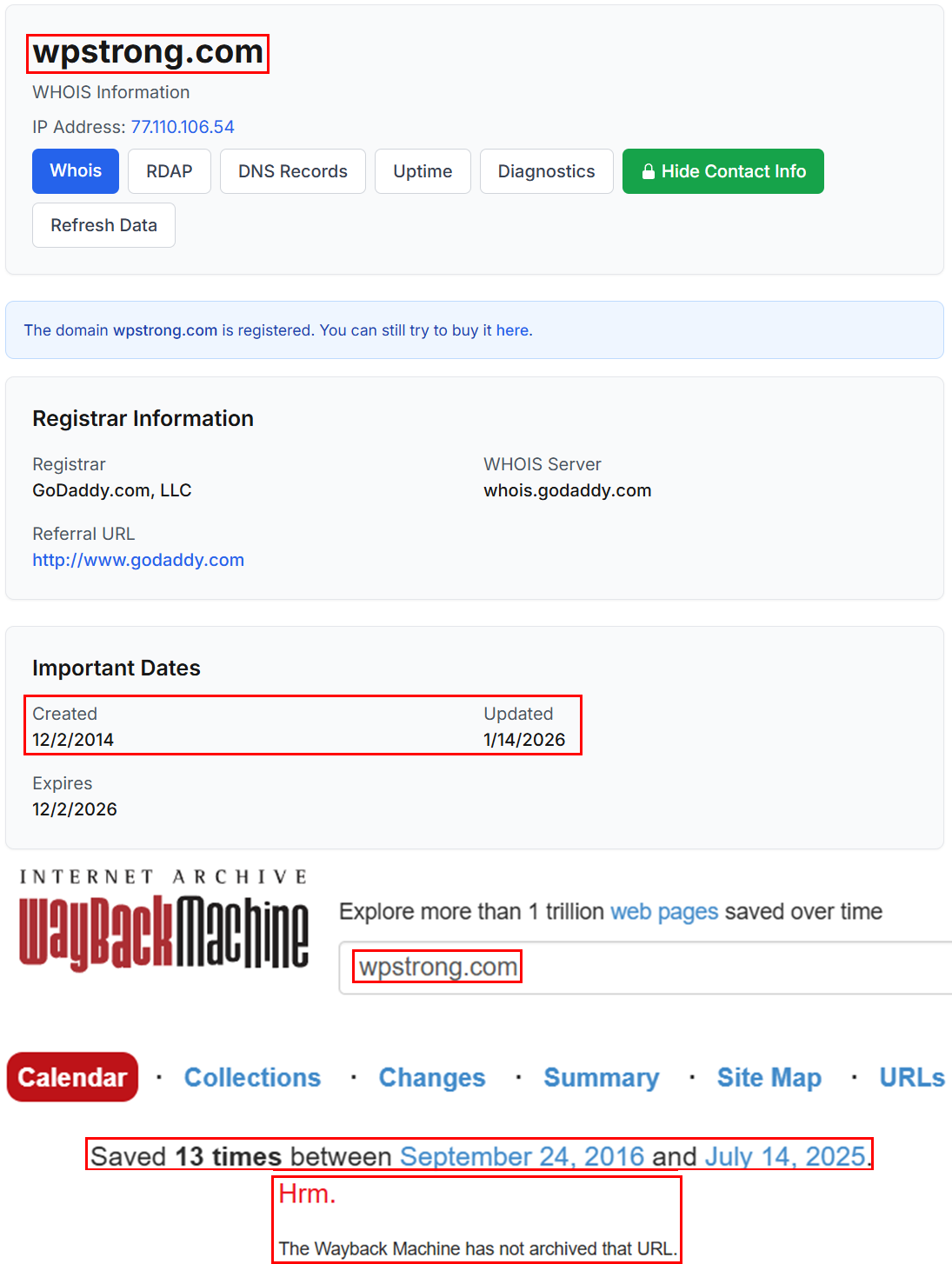Select the Summary option
Screen dimensions: 952x1264
click(601, 1077)
